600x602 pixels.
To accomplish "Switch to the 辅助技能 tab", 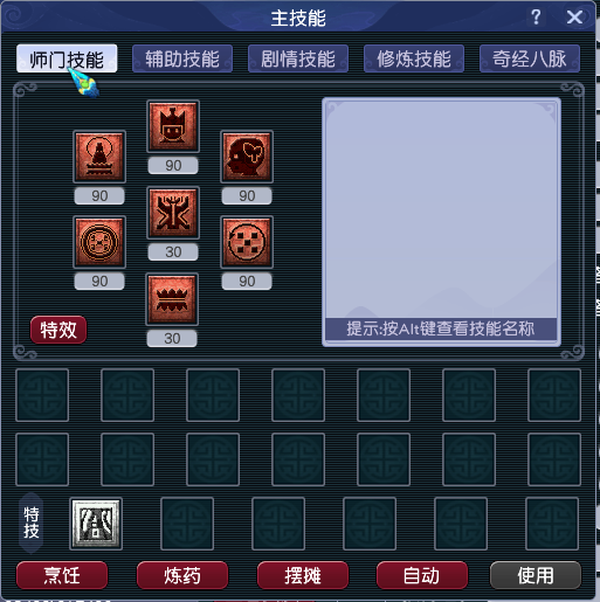I will (182, 59).
